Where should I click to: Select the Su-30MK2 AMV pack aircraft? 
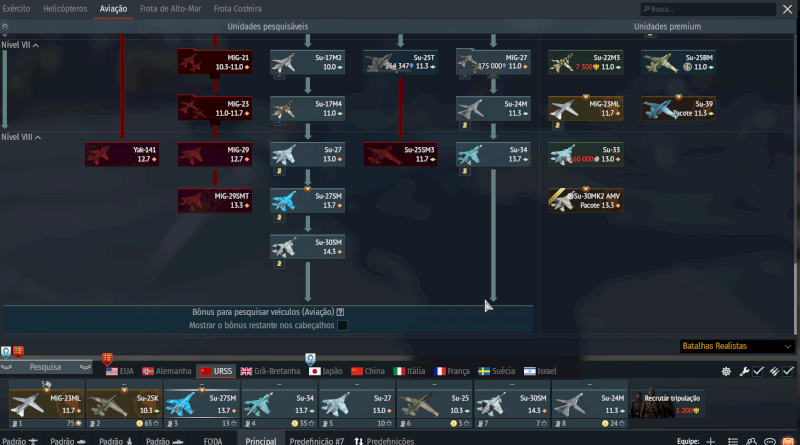point(586,201)
